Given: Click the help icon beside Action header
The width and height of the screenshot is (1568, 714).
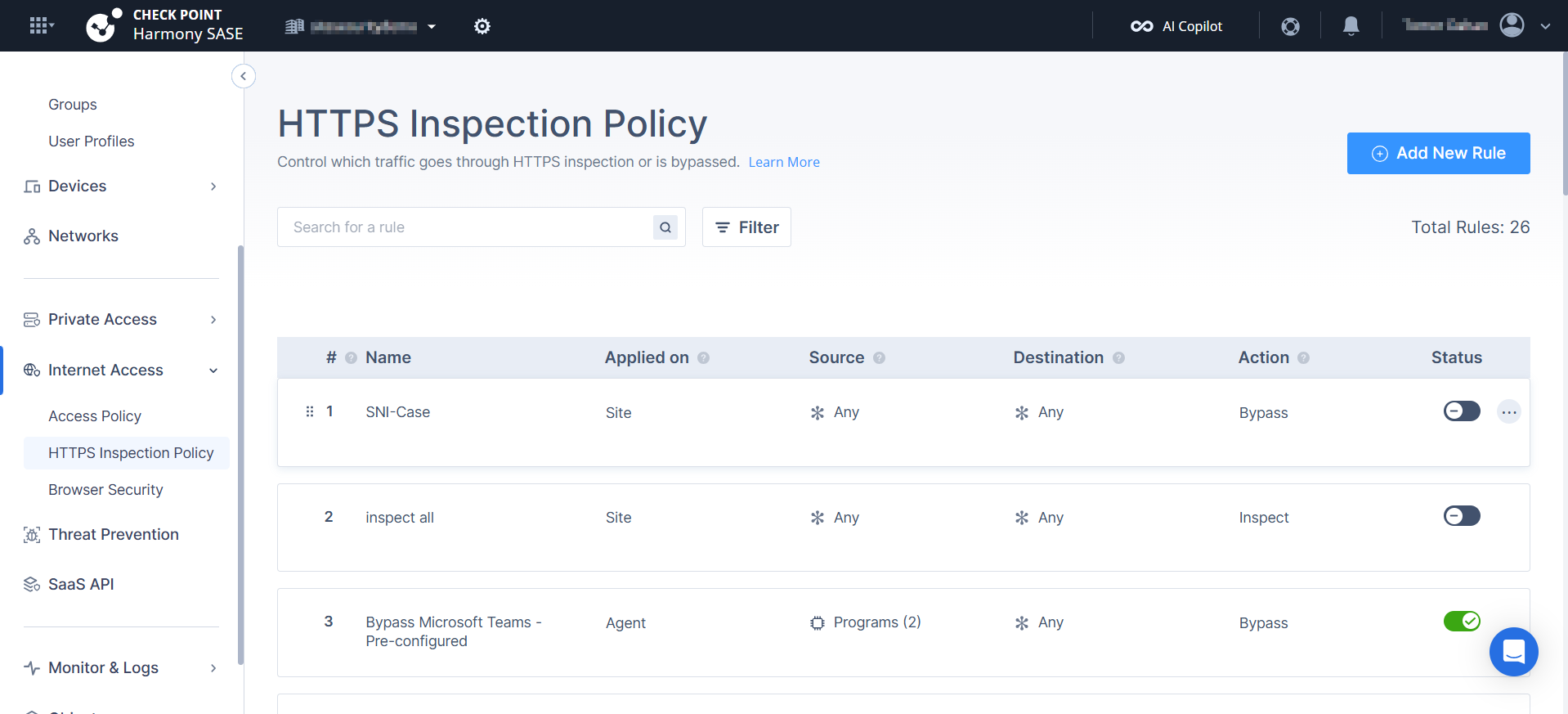Looking at the screenshot, I should point(1303,358).
